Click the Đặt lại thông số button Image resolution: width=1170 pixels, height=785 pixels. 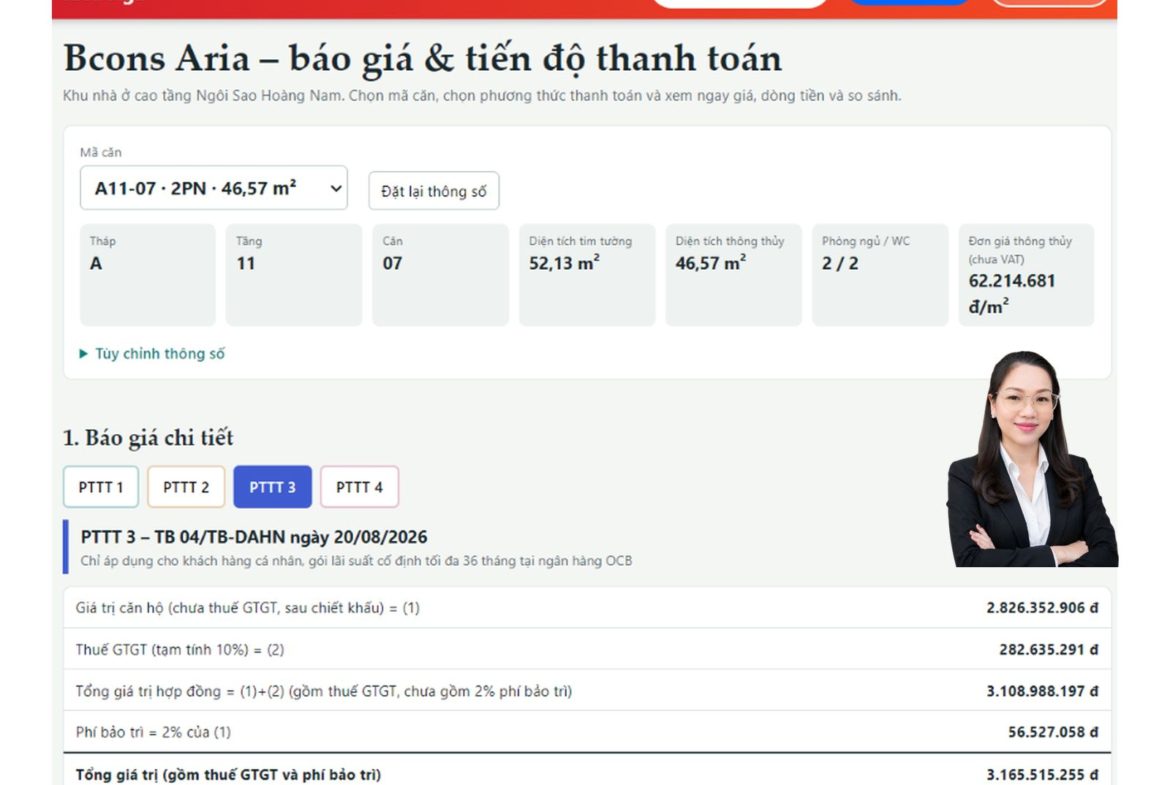pyautogui.click(x=434, y=191)
